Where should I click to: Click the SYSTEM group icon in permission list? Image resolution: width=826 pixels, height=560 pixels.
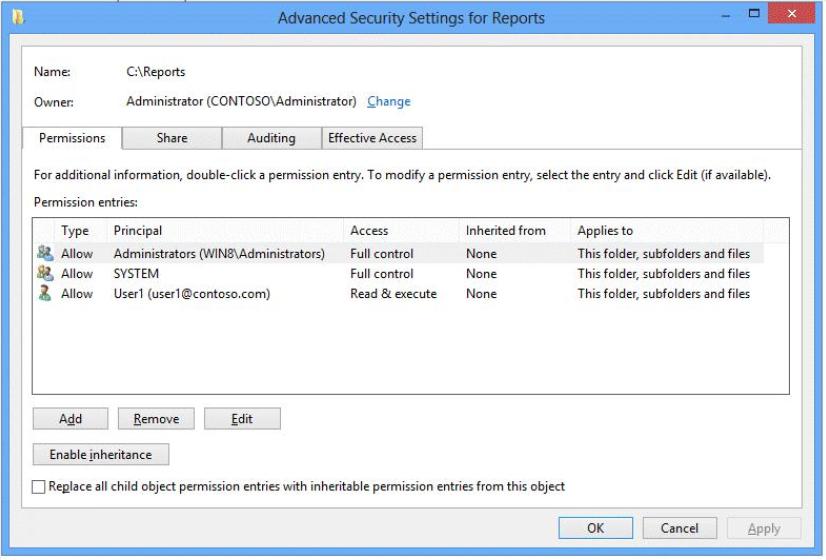coord(45,273)
